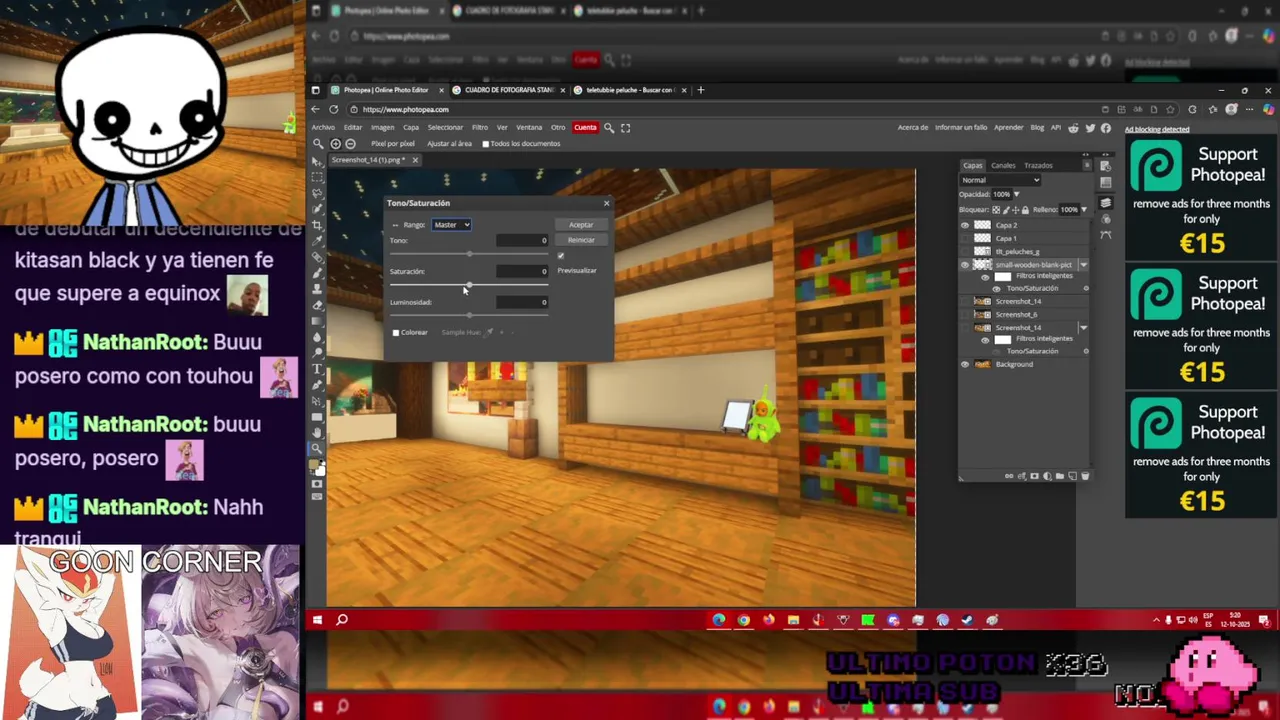Image resolution: width=1280 pixels, height=720 pixels.
Task: Hide the Capa 2 layer
Action: tap(965, 225)
